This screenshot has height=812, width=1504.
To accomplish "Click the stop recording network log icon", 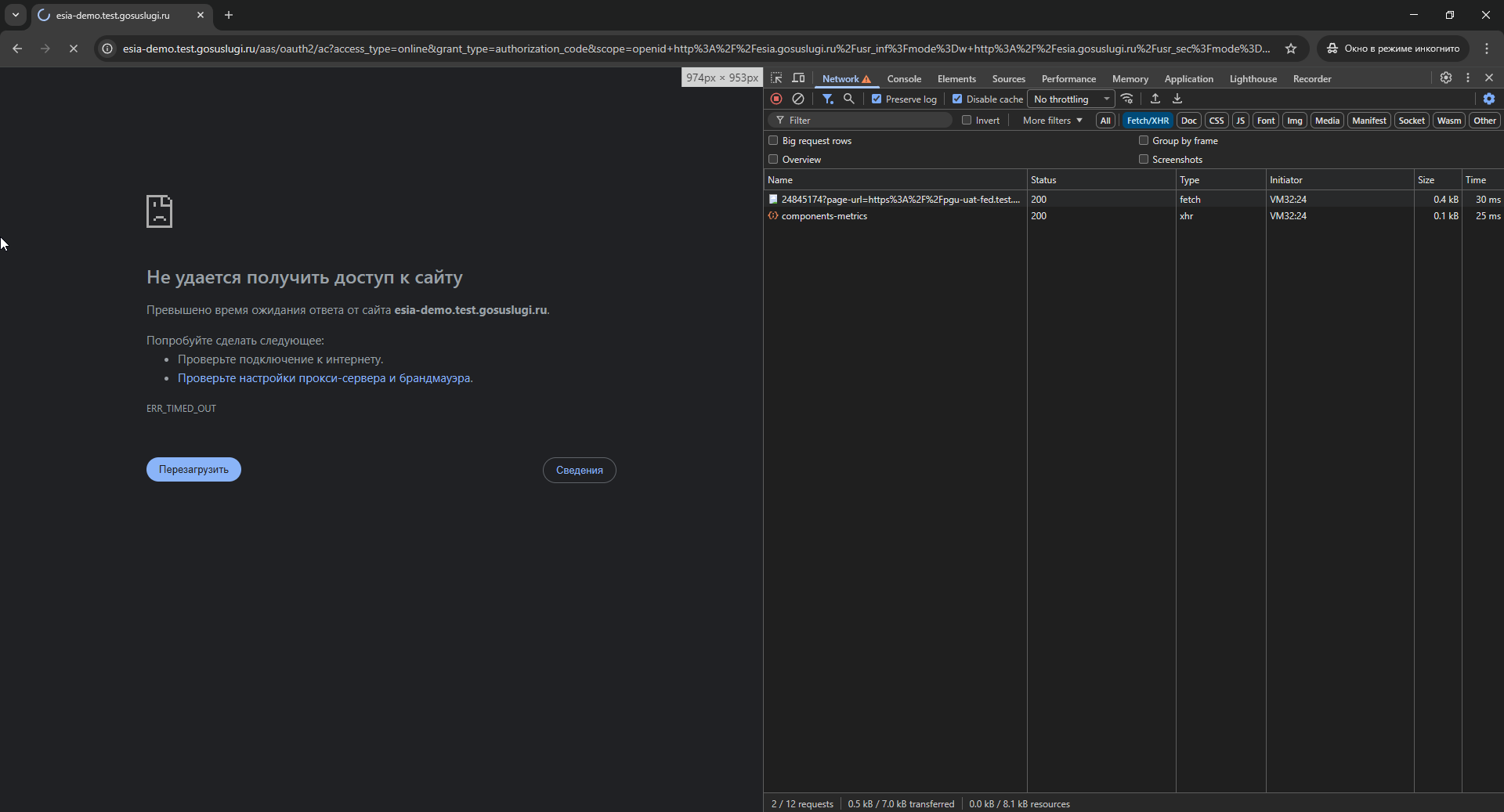I will [776, 99].
